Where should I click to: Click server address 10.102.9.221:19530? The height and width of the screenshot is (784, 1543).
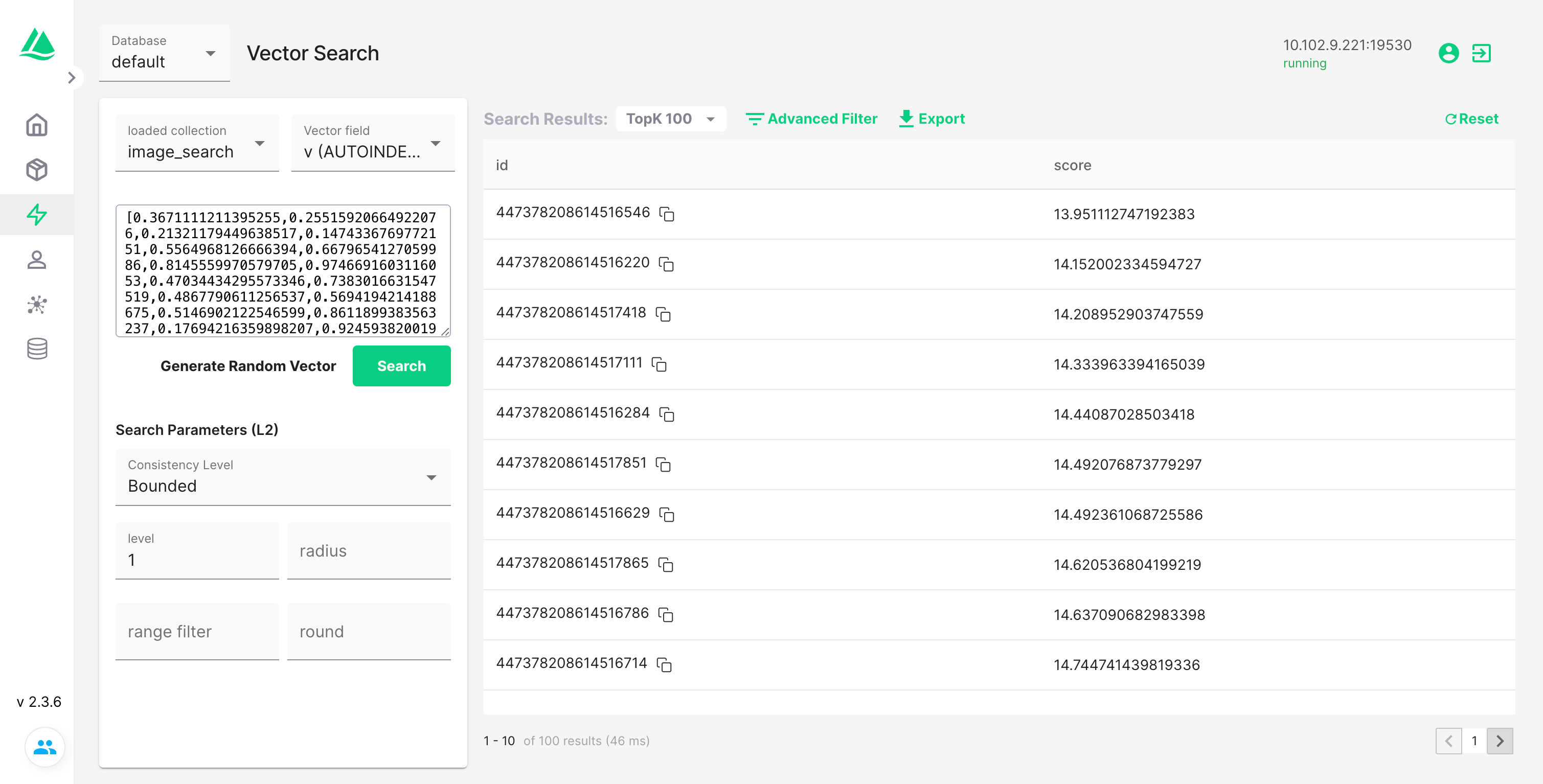(1347, 45)
